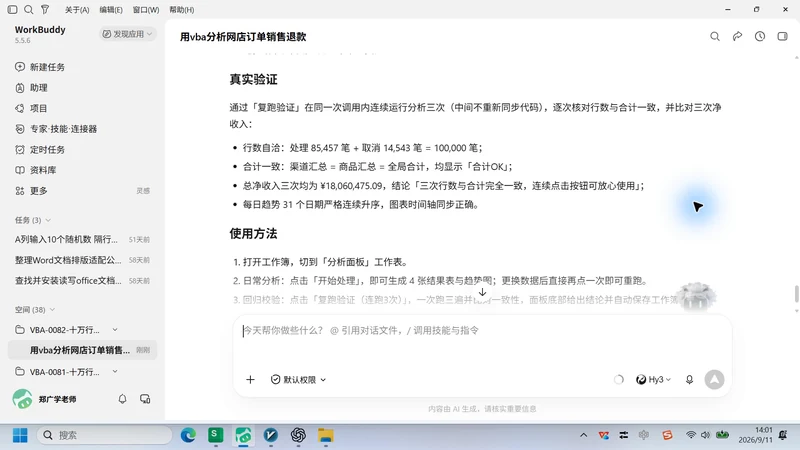Image resolution: width=800 pixels, height=450 pixels.
Task: Open the VBA-0082-十万行 folder
Action: click(64, 330)
